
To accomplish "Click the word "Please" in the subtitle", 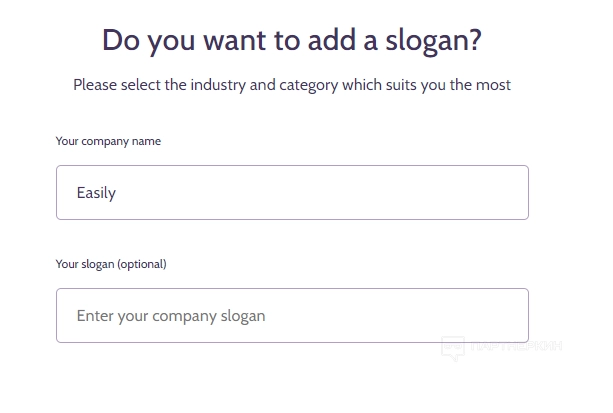I will [x=96, y=85].
